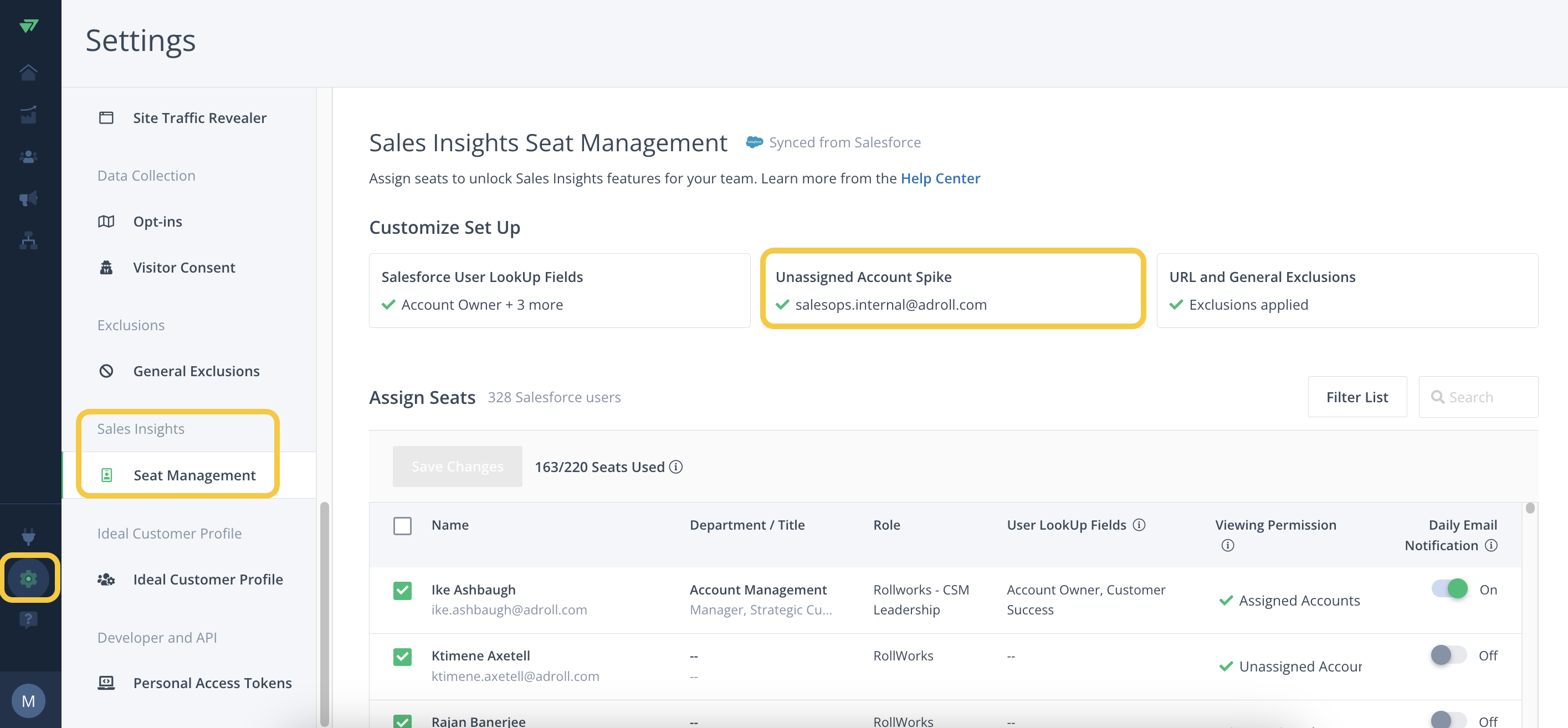
Task: Click the Visitor Consent spy icon
Action: click(106, 267)
